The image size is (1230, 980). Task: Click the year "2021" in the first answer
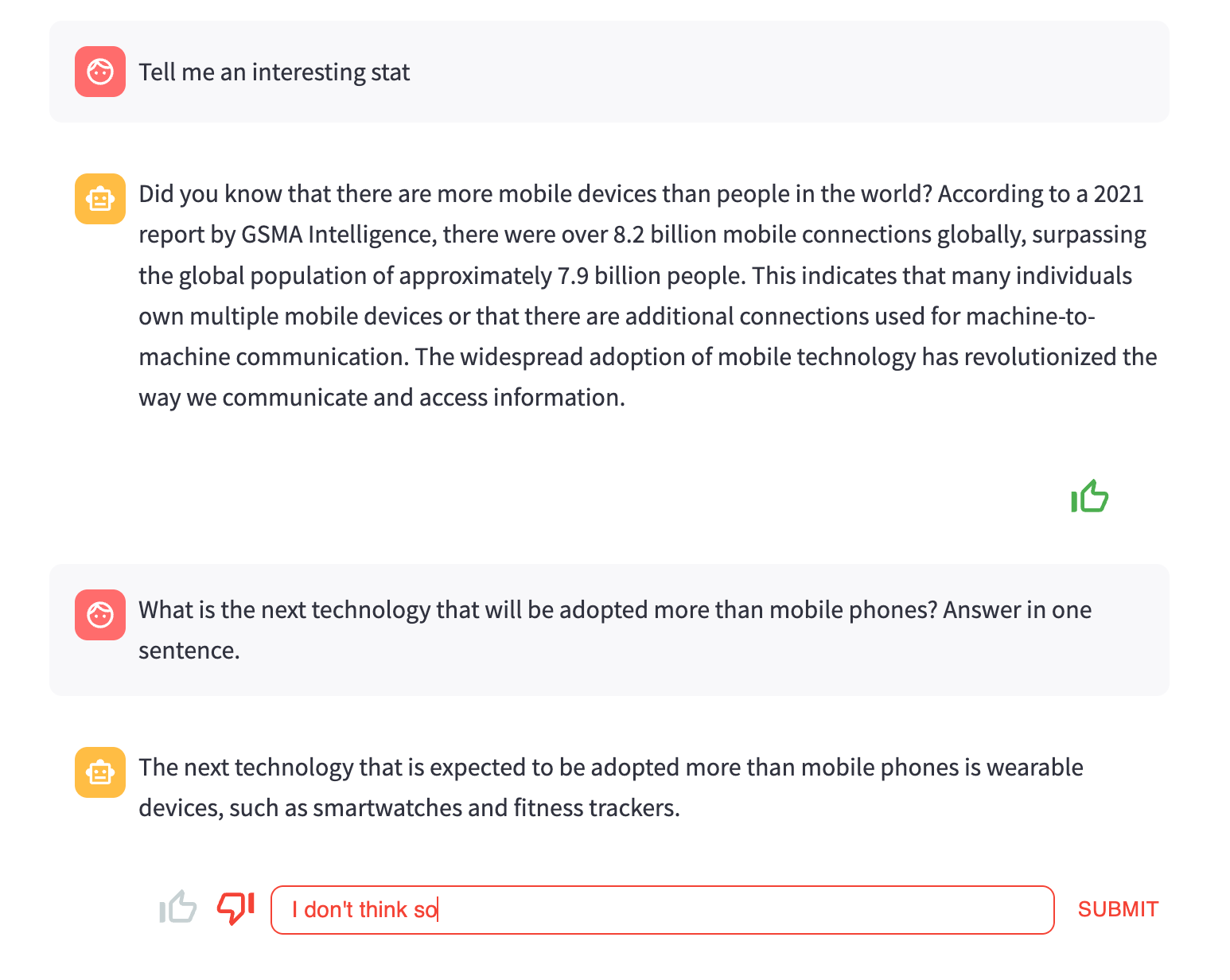(1118, 194)
